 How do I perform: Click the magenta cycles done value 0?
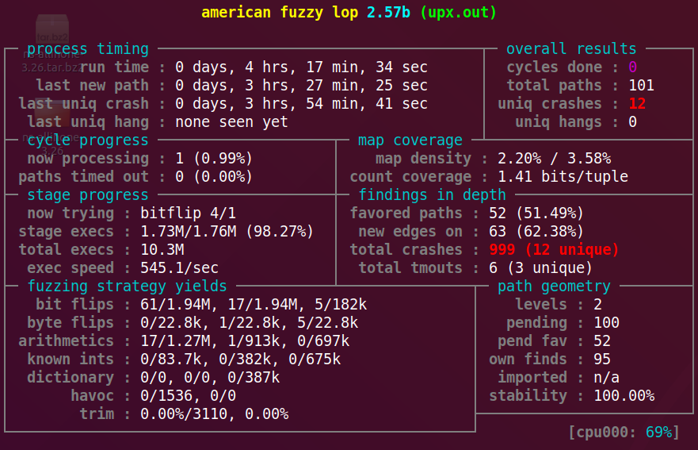point(632,67)
